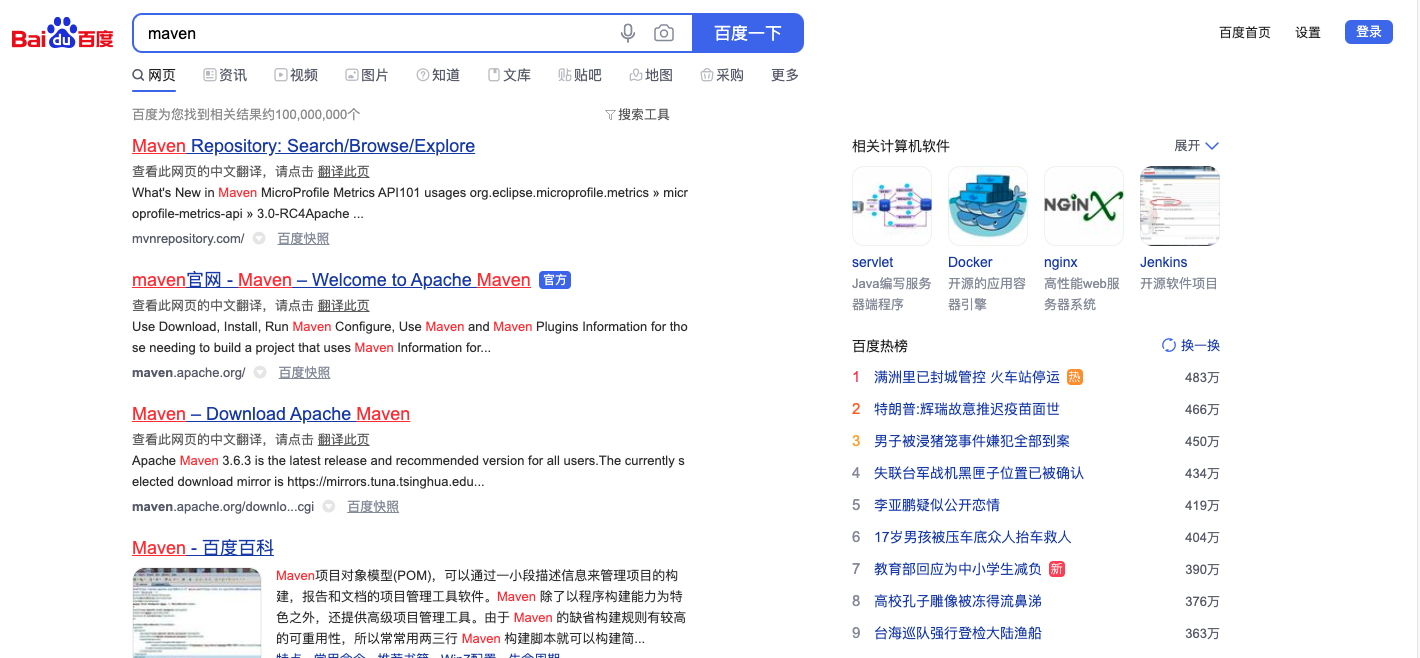Open hot item 高校孔子雕像被冻得流鼻涕
Image resolution: width=1420 pixels, height=658 pixels.
(958, 601)
